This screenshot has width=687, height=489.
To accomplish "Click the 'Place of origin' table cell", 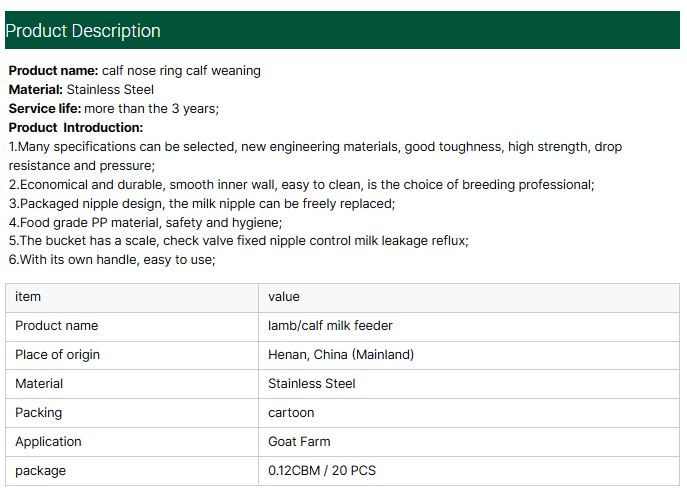I will [x=57, y=355].
